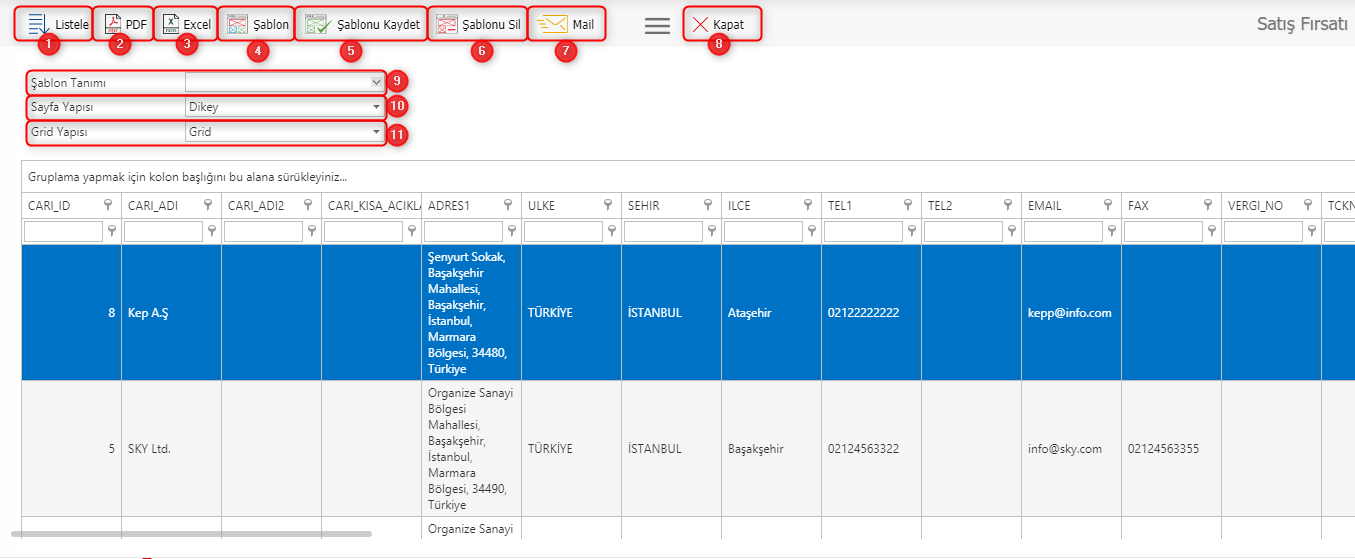Export the list as PDF
Viewport: 1355px width, 559px height.
[125, 24]
